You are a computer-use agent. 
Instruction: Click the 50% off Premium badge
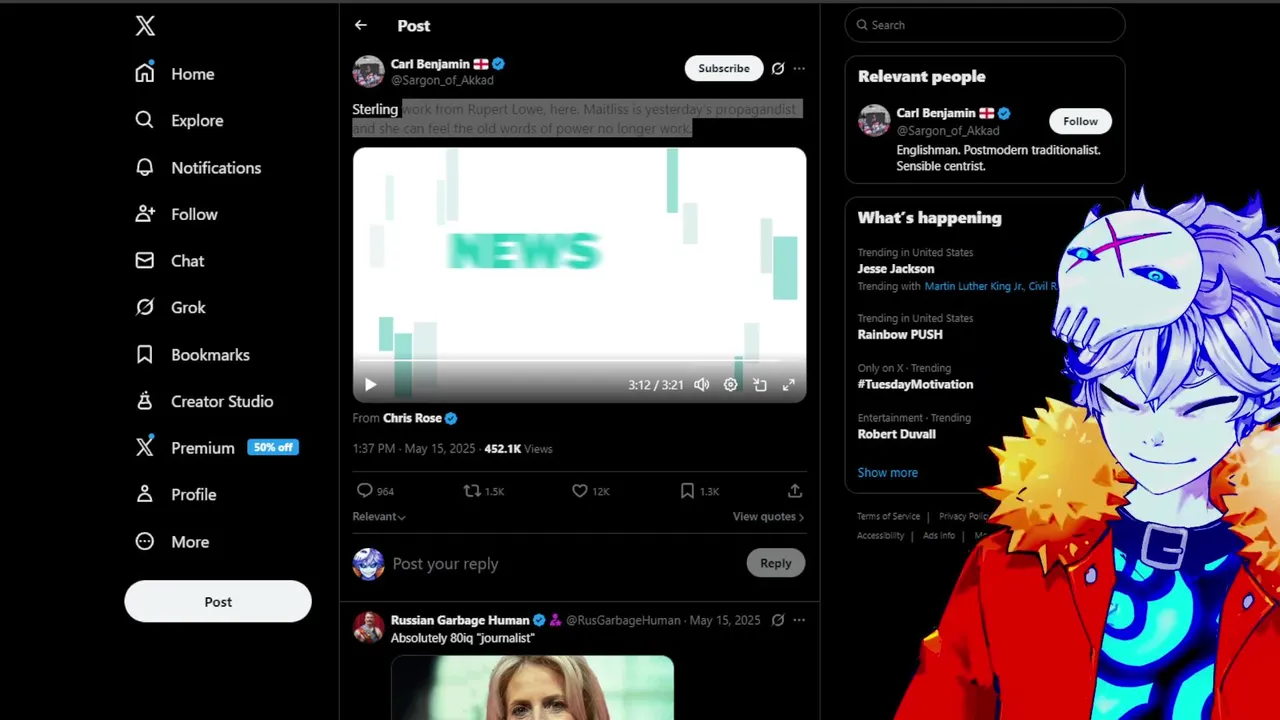273,447
